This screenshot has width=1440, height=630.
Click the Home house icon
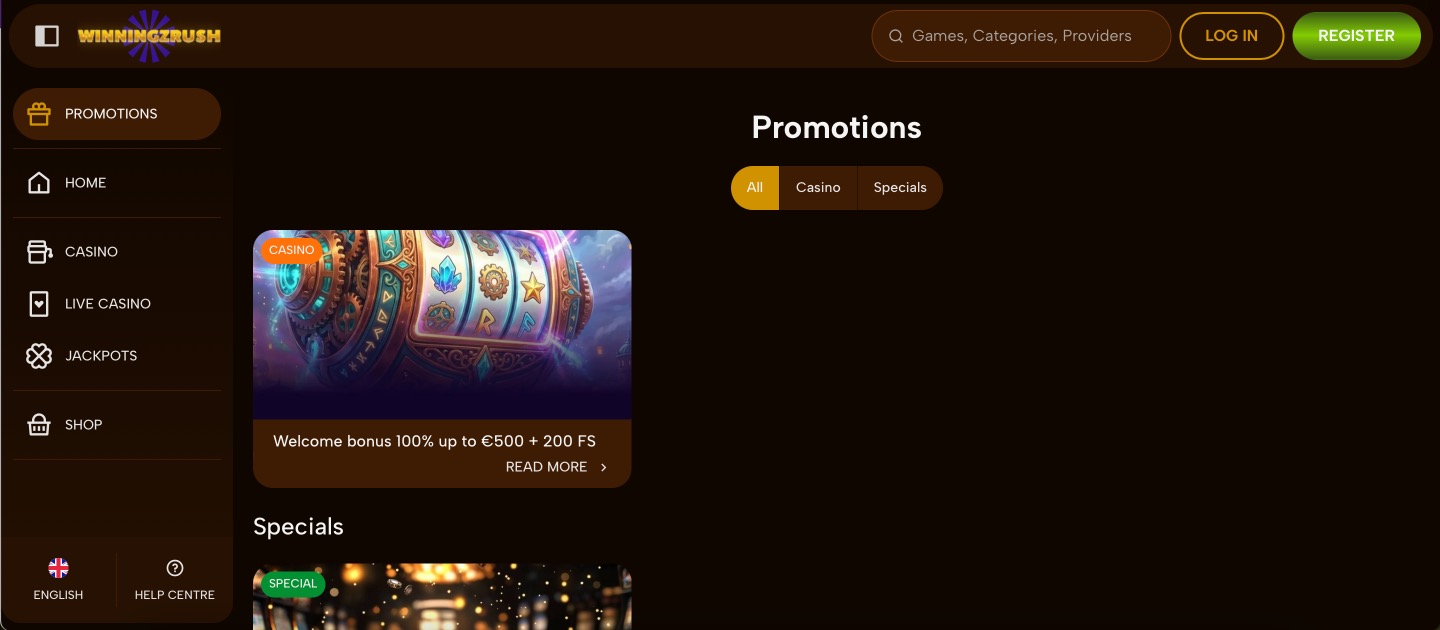click(39, 183)
